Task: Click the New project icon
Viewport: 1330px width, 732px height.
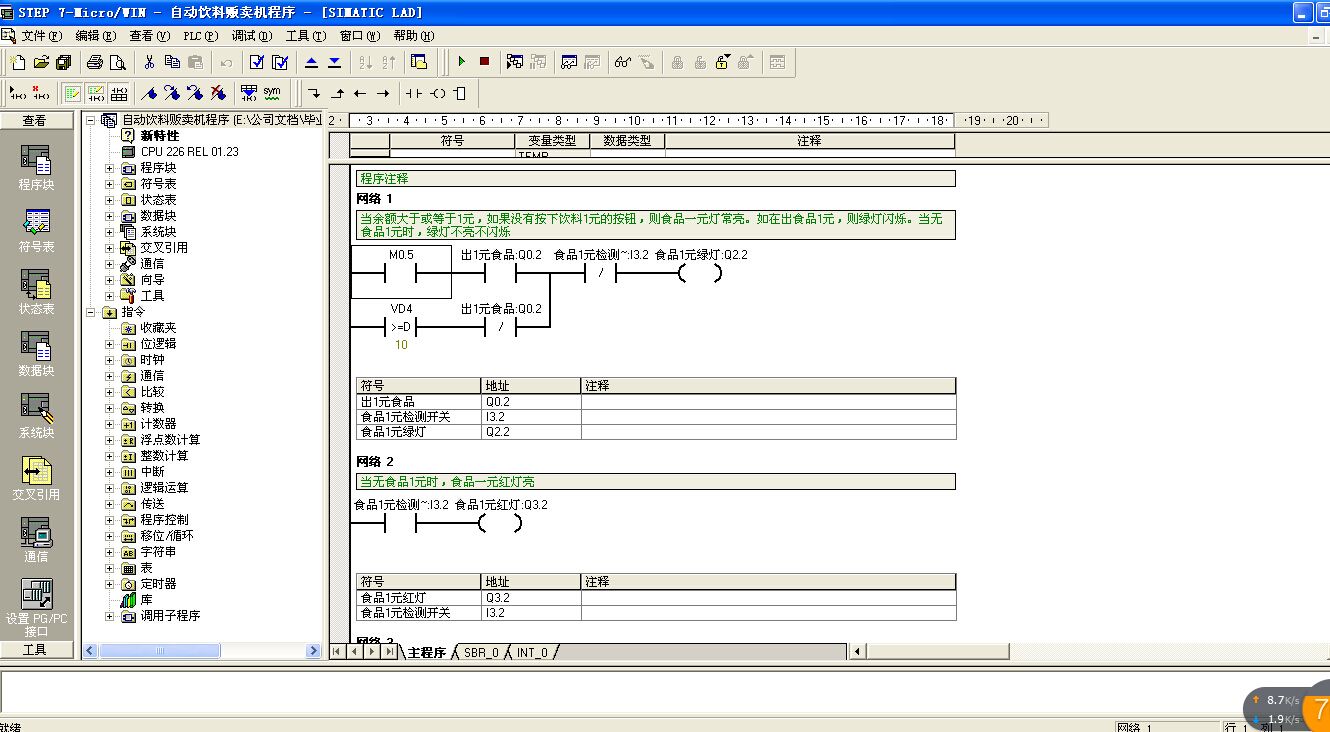Action: [18, 62]
